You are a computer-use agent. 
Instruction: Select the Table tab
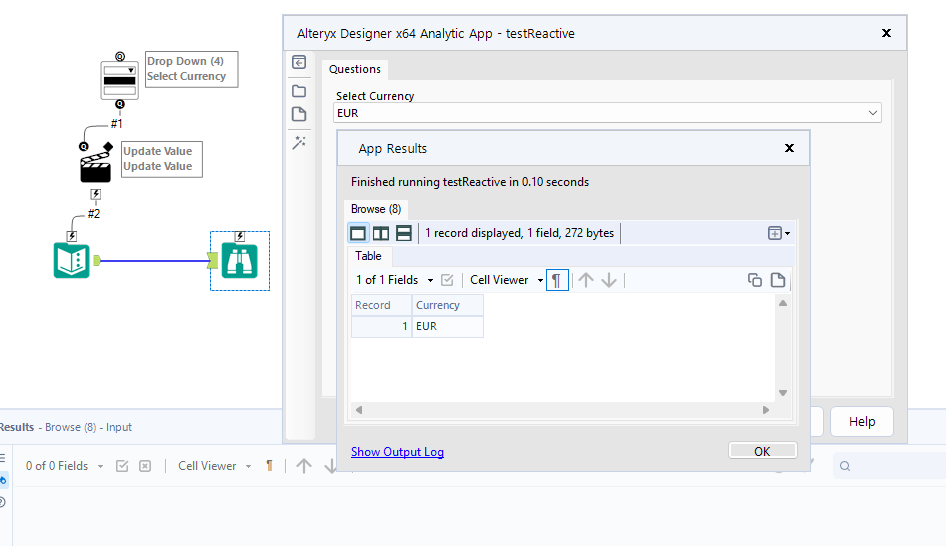pyautogui.click(x=368, y=256)
